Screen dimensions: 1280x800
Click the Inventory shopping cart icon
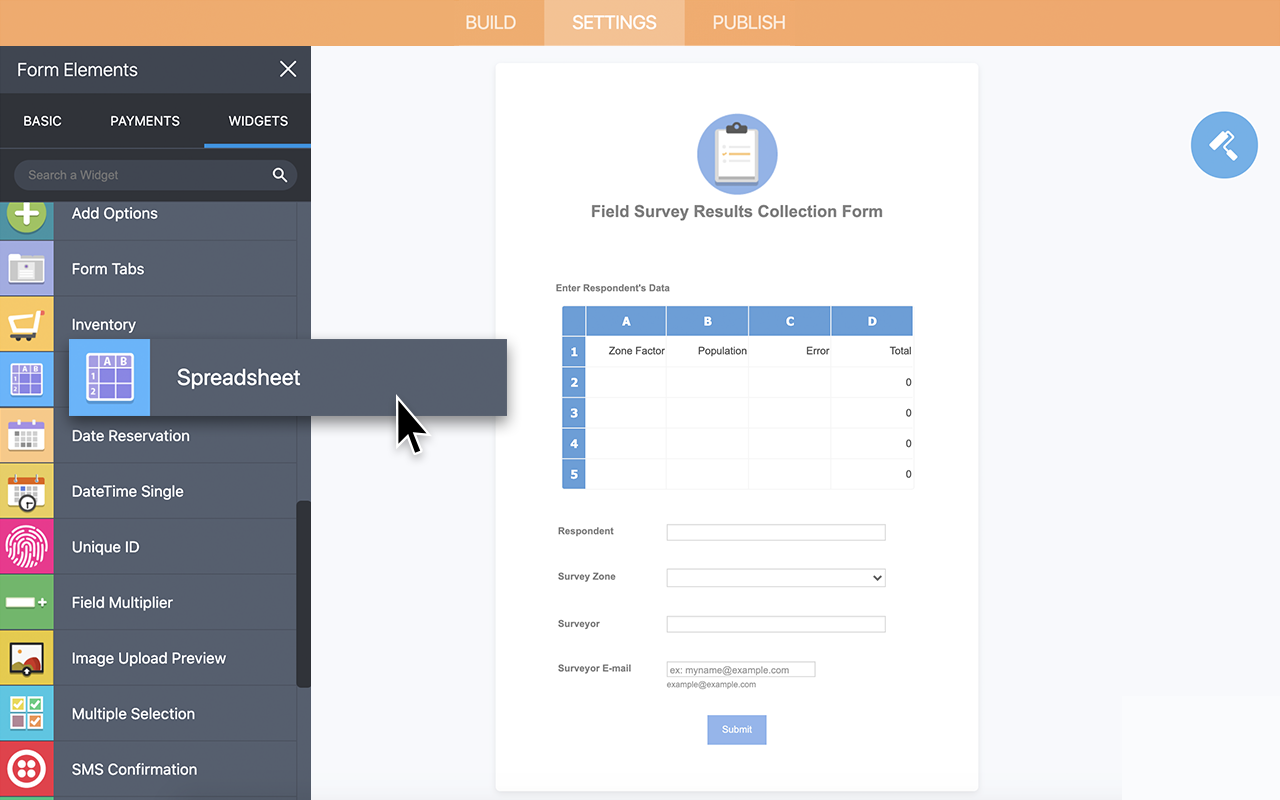[27, 324]
